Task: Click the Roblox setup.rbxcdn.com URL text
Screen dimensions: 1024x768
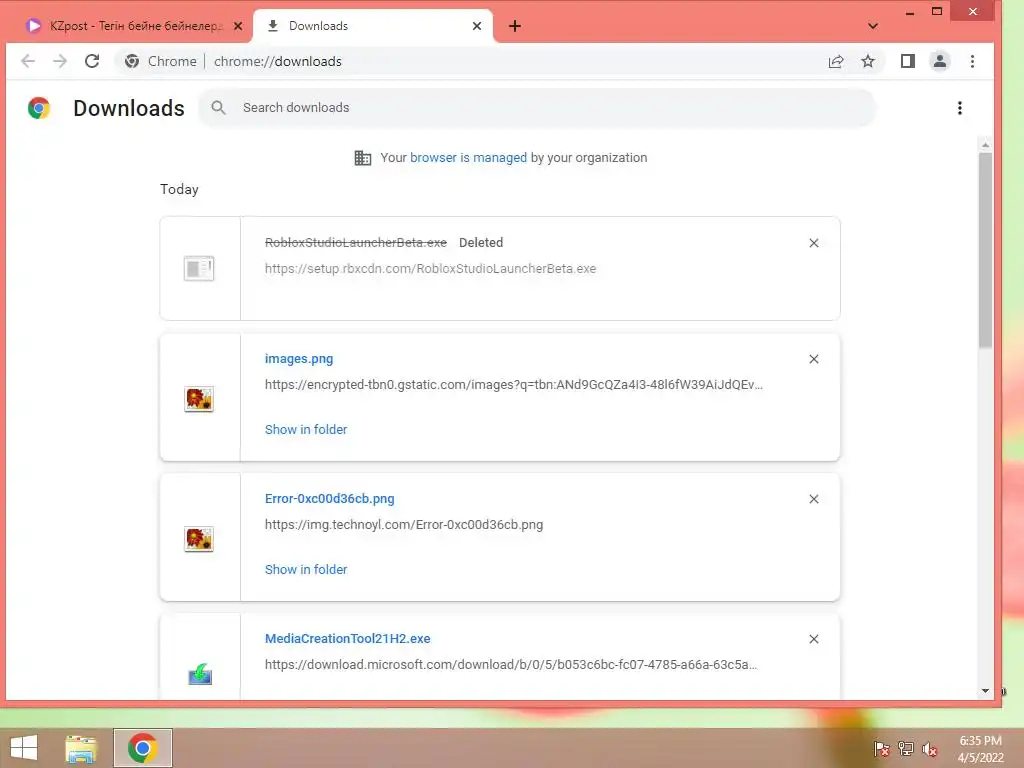Action: tap(430, 268)
